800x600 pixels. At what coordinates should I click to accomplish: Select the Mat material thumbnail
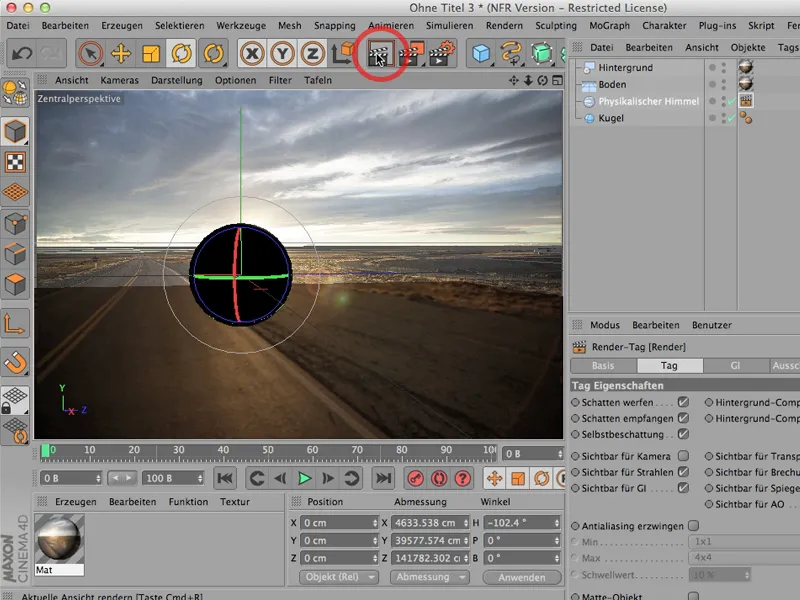click(x=59, y=539)
